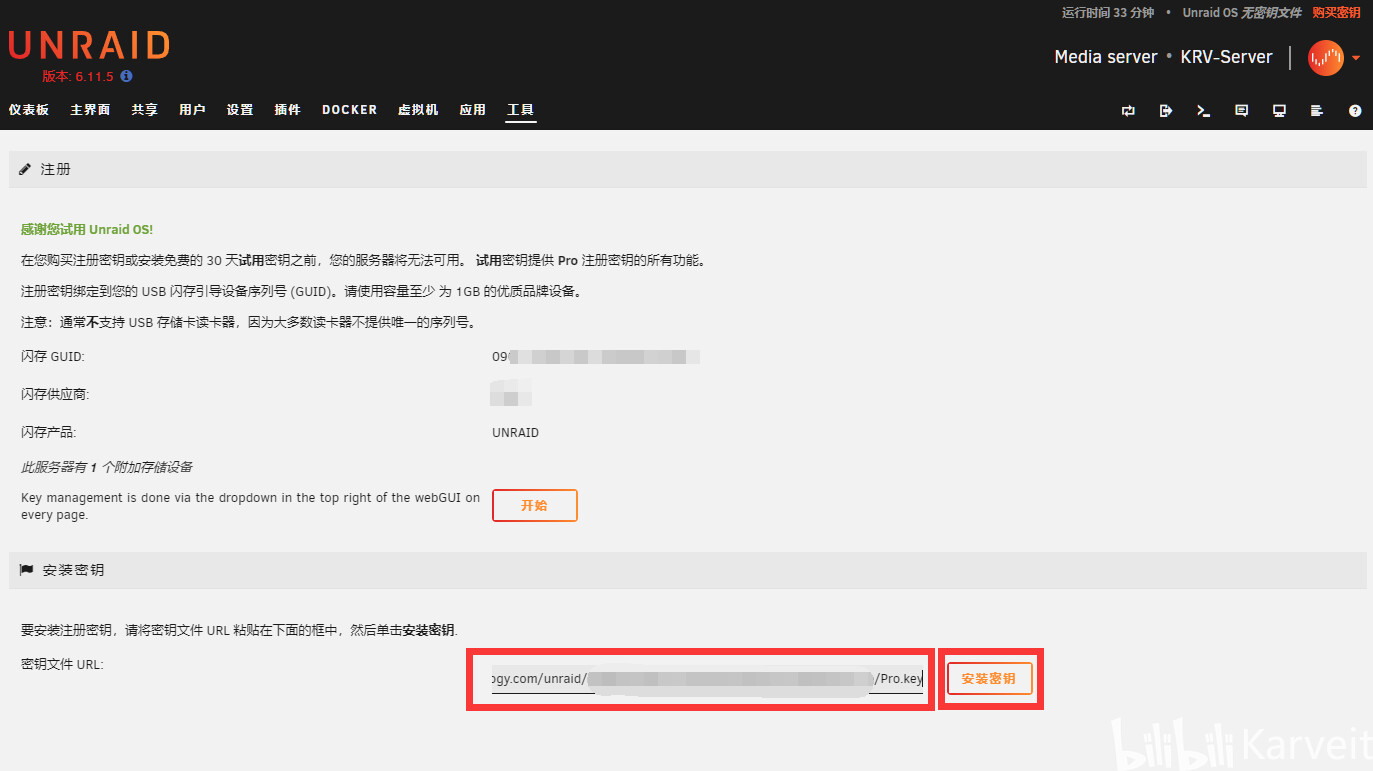1373x771 pixels.
Task: Click the version info icon beside 6.11.5
Action: coord(126,76)
